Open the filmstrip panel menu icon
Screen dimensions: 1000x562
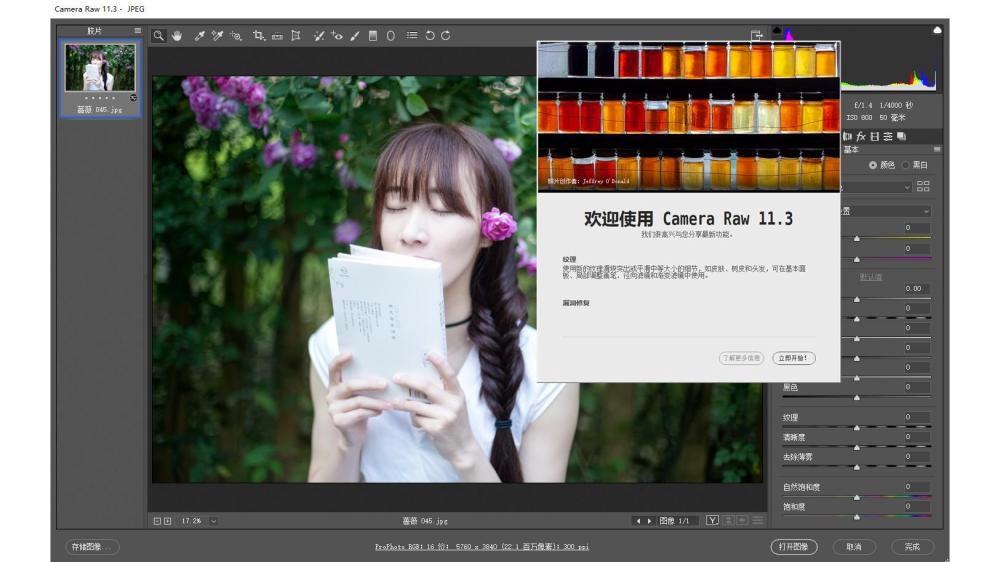click(137, 31)
